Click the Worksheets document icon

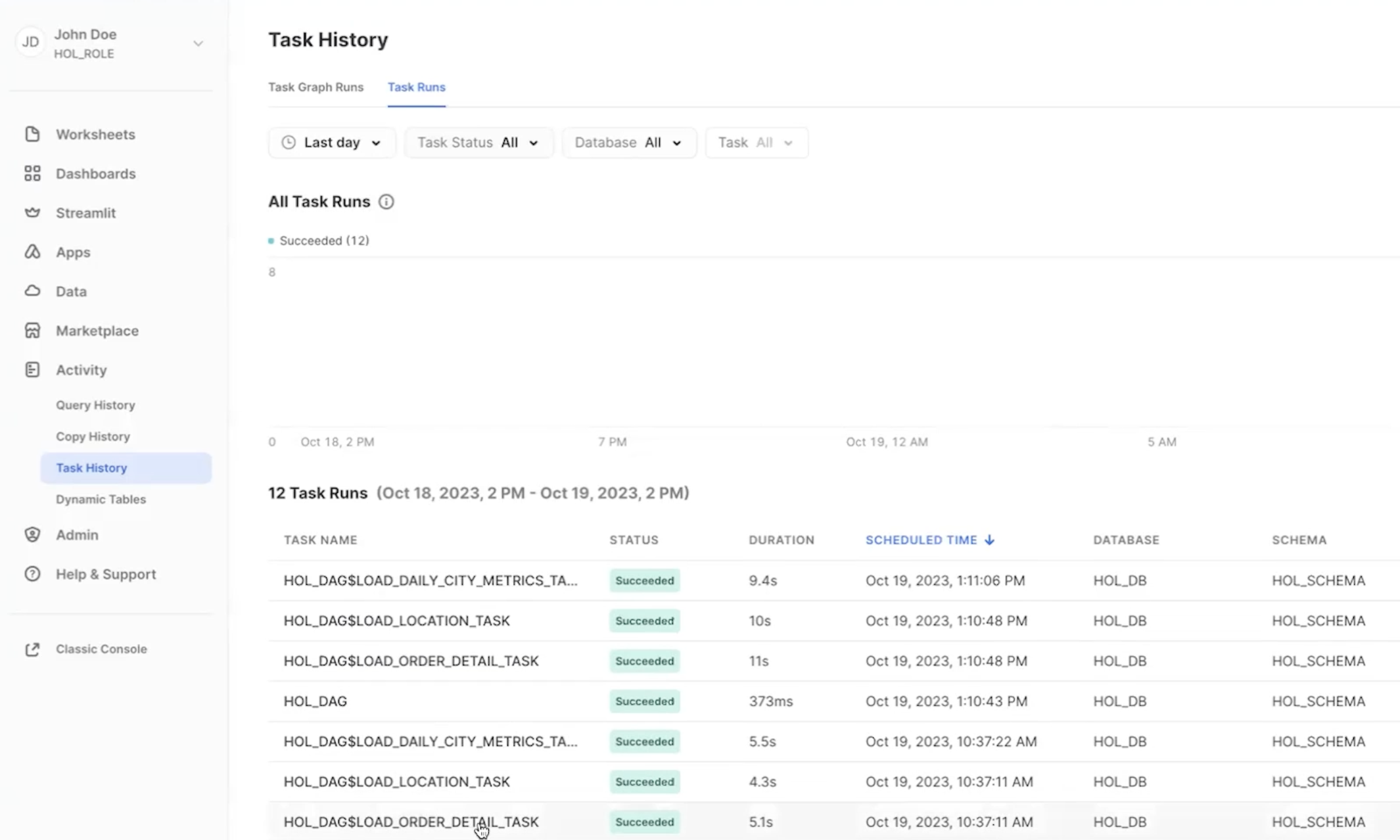[x=32, y=134]
